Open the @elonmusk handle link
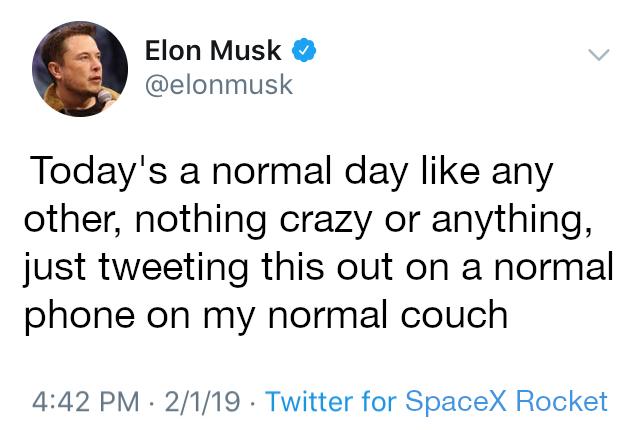Image resolution: width=640 pixels, height=430 pixels. [x=219, y=85]
